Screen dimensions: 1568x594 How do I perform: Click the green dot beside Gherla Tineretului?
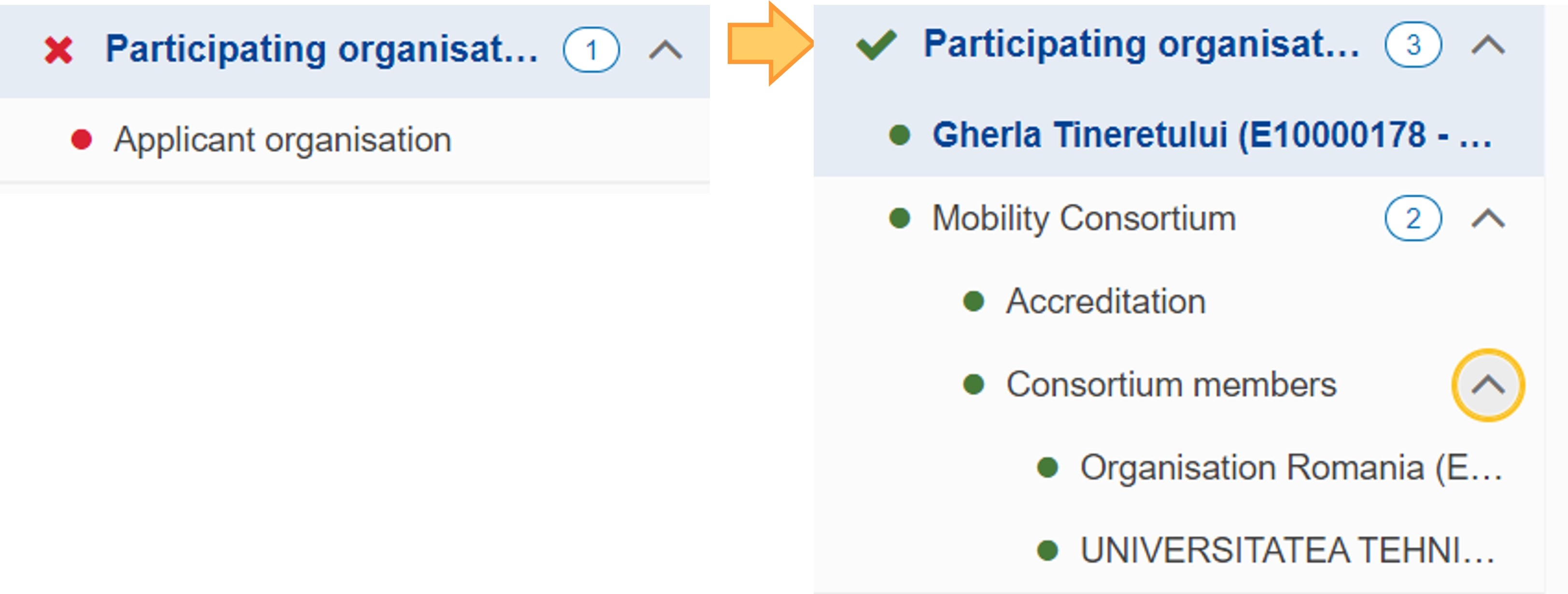point(900,134)
